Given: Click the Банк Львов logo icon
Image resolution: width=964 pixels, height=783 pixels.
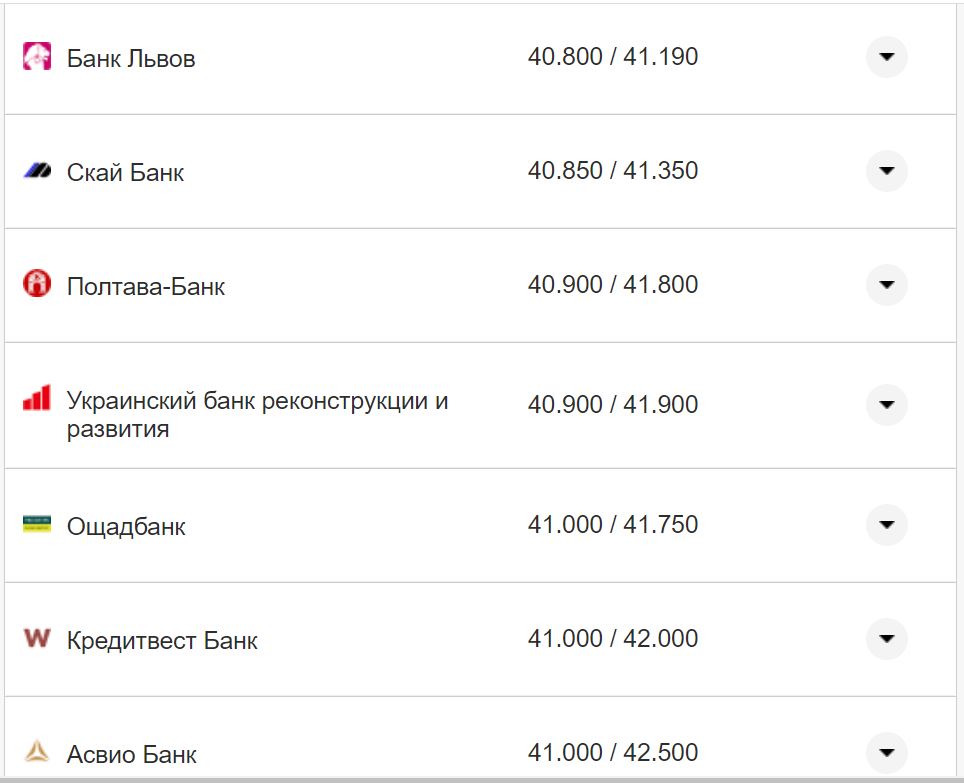Looking at the screenshot, I should coord(36,57).
